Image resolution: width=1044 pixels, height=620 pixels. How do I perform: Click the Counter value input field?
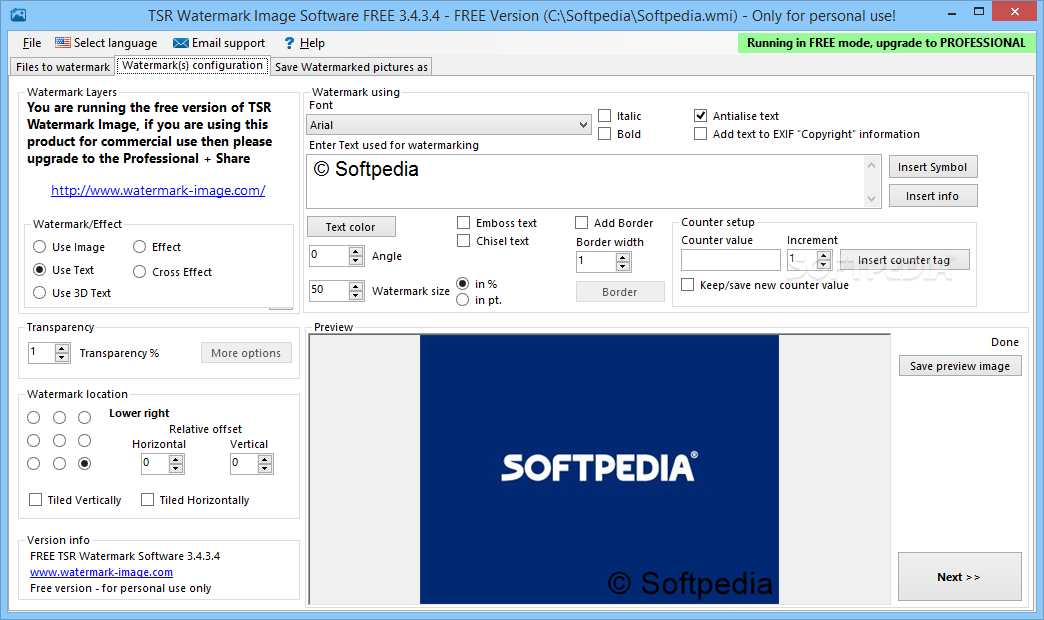[730, 260]
